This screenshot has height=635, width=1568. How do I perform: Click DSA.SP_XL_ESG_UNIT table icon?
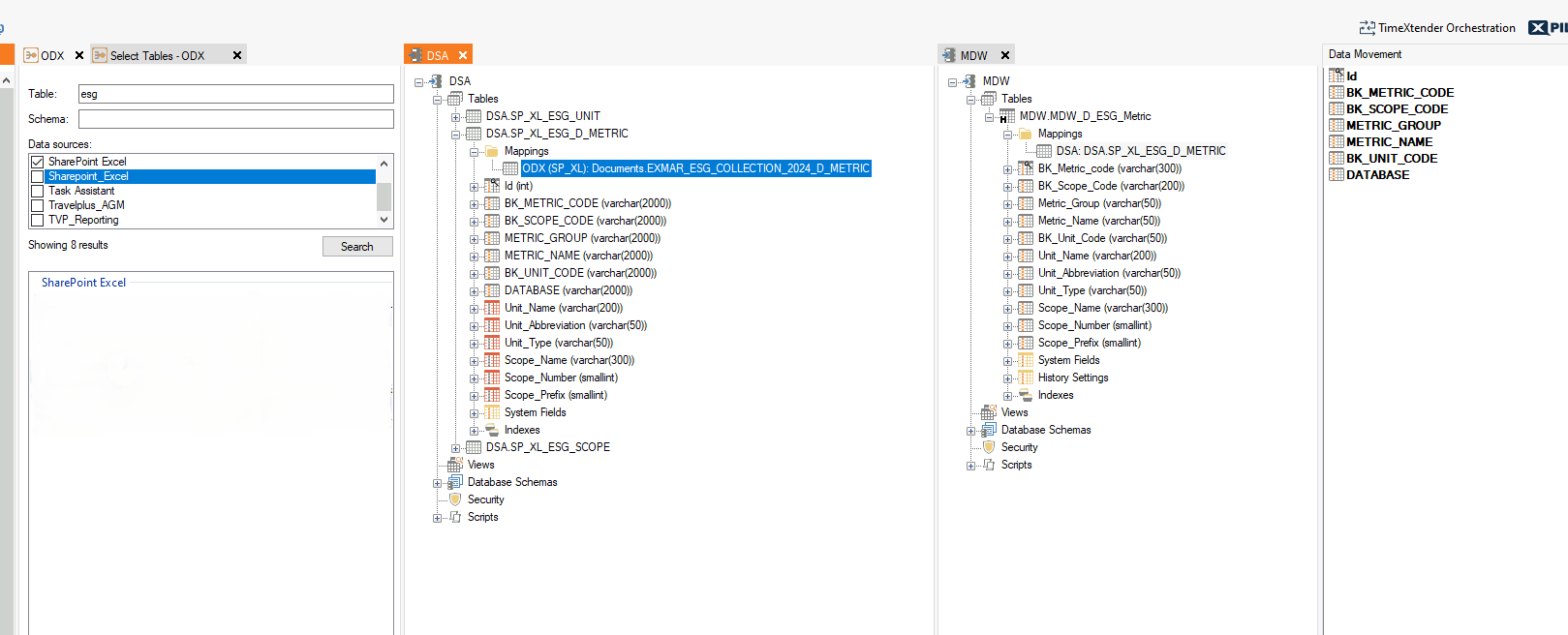(x=474, y=116)
